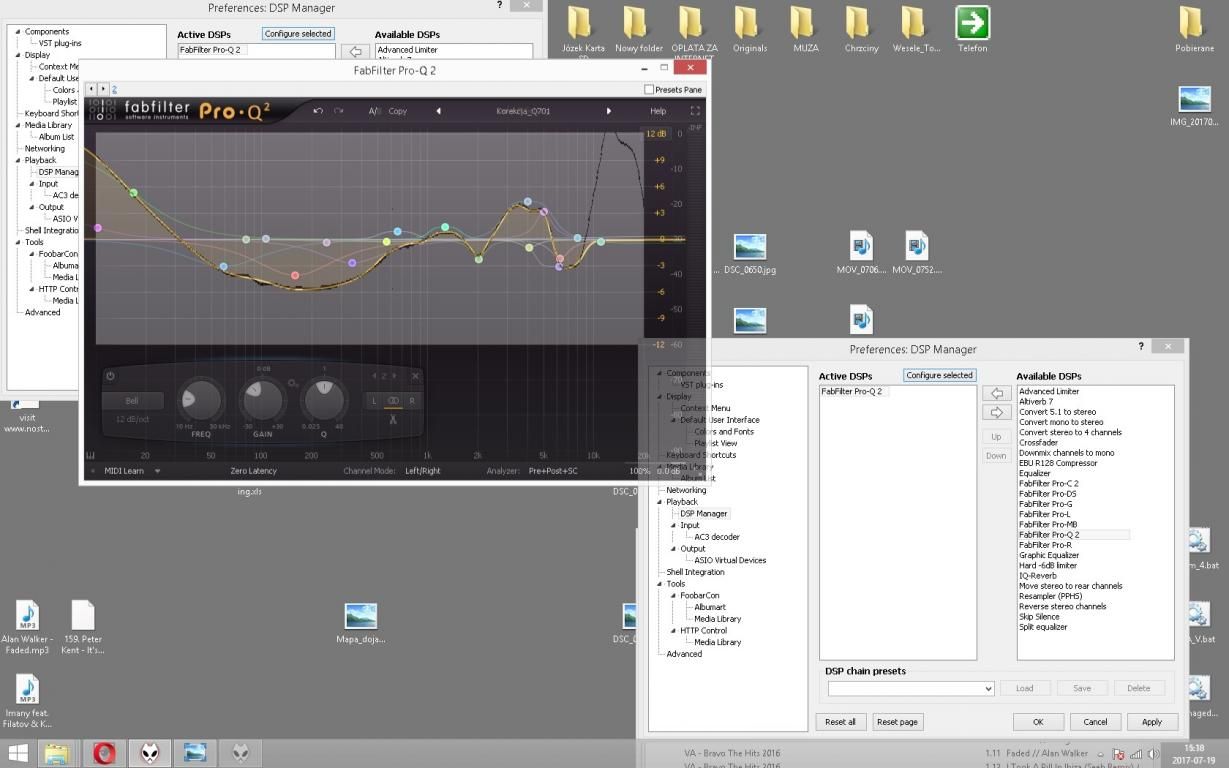
Task: Load previous preset with the left arrow beside Korekcja_Q701
Action: pyautogui.click(x=438, y=111)
